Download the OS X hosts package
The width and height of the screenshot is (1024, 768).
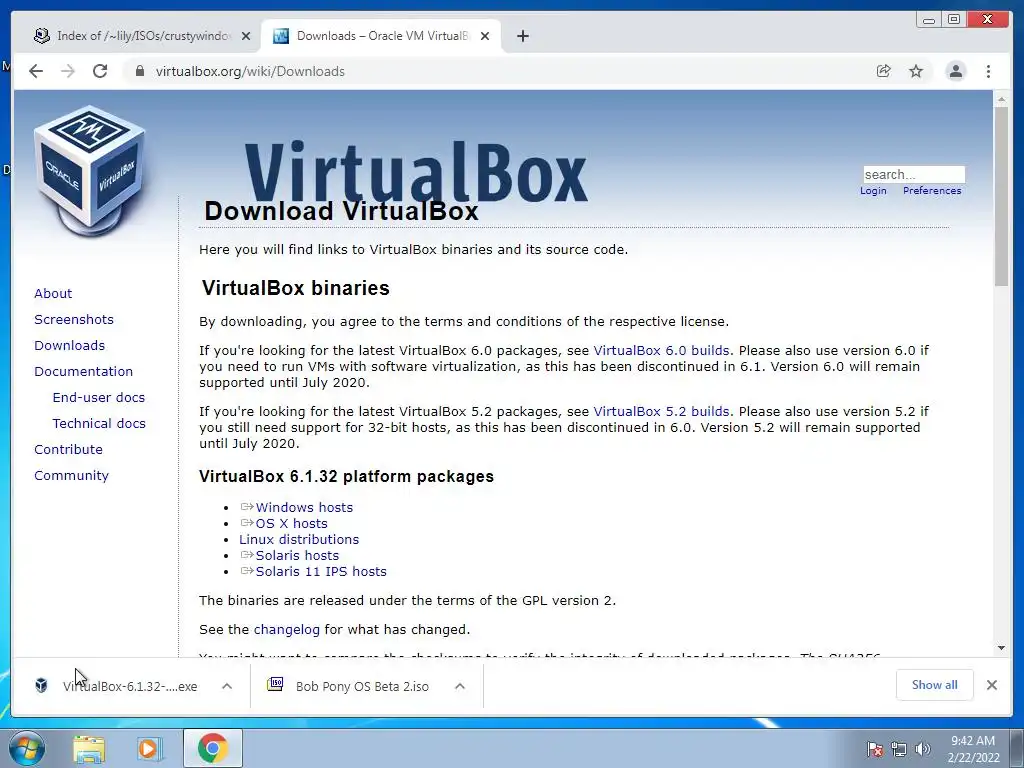pos(291,524)
